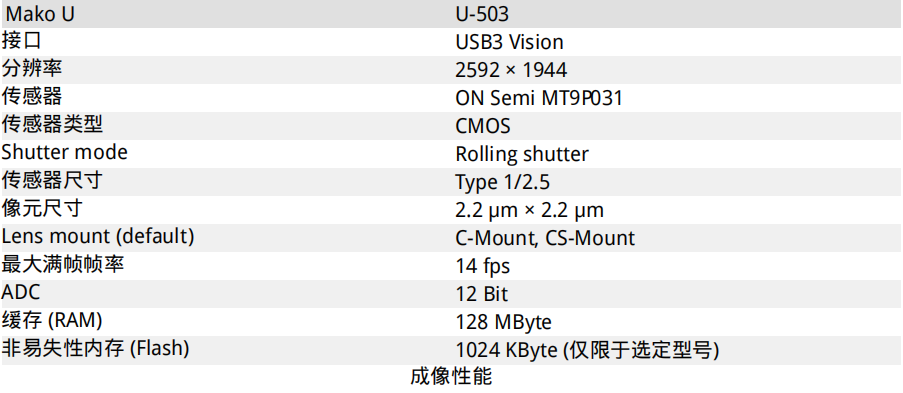Select the CMOS sensor type value
The height and width of the screenshot is (393, 903).
coord(483,126)
